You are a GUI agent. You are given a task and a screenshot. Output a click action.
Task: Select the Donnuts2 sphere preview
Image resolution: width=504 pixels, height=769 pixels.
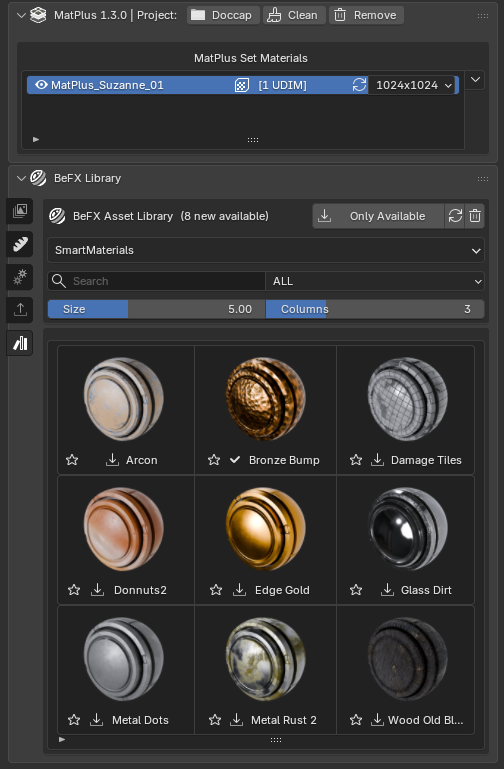pyautogui.click(x=123, y=529)
